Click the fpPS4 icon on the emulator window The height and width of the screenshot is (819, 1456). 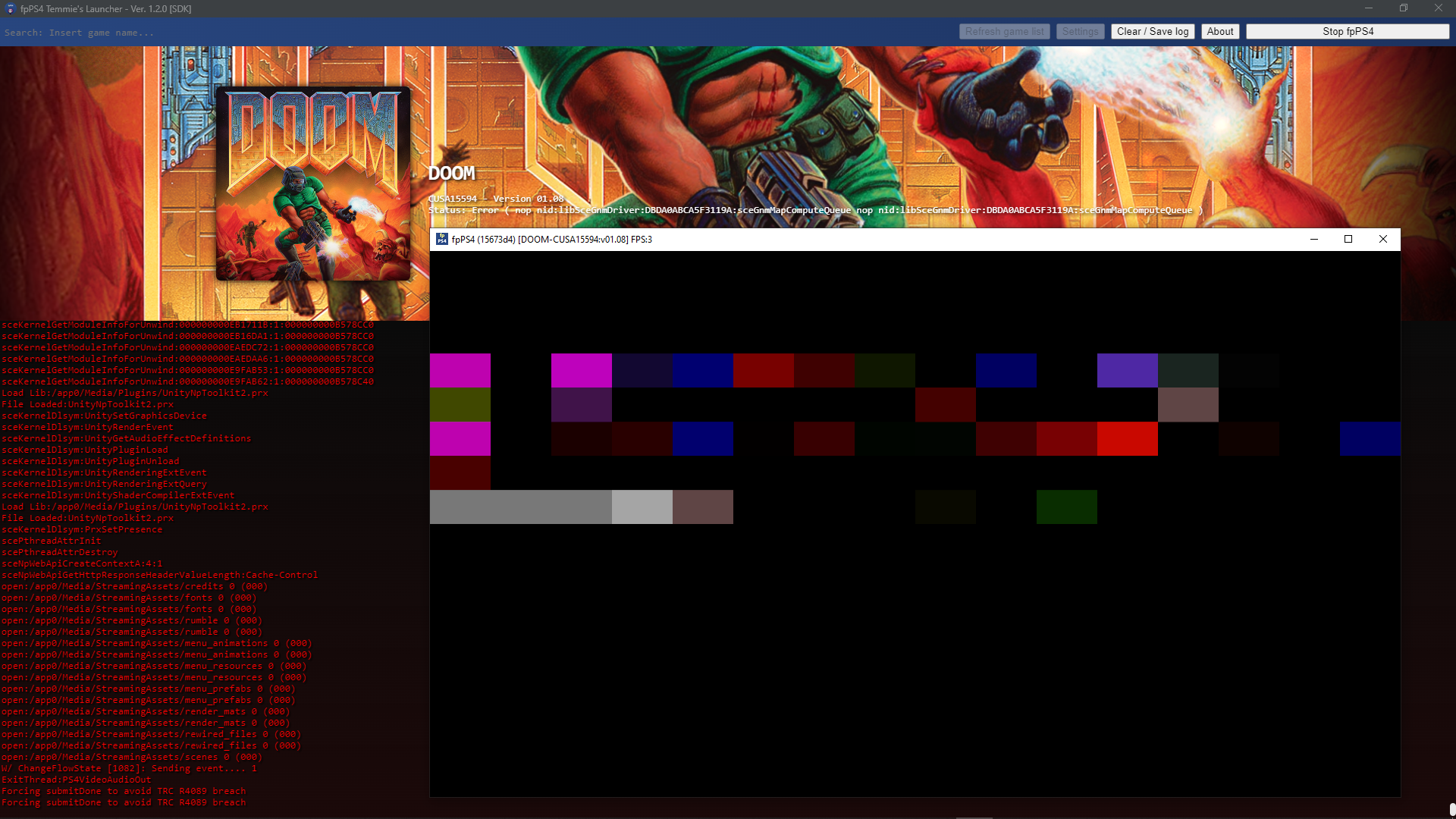442,239
